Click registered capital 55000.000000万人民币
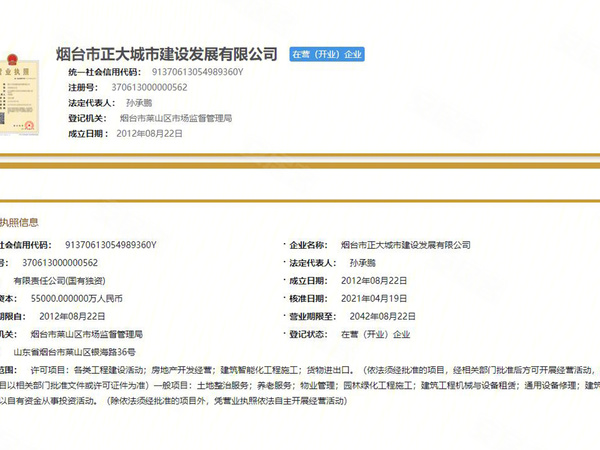This screenshot has height=450, width=600. (77, 298)
